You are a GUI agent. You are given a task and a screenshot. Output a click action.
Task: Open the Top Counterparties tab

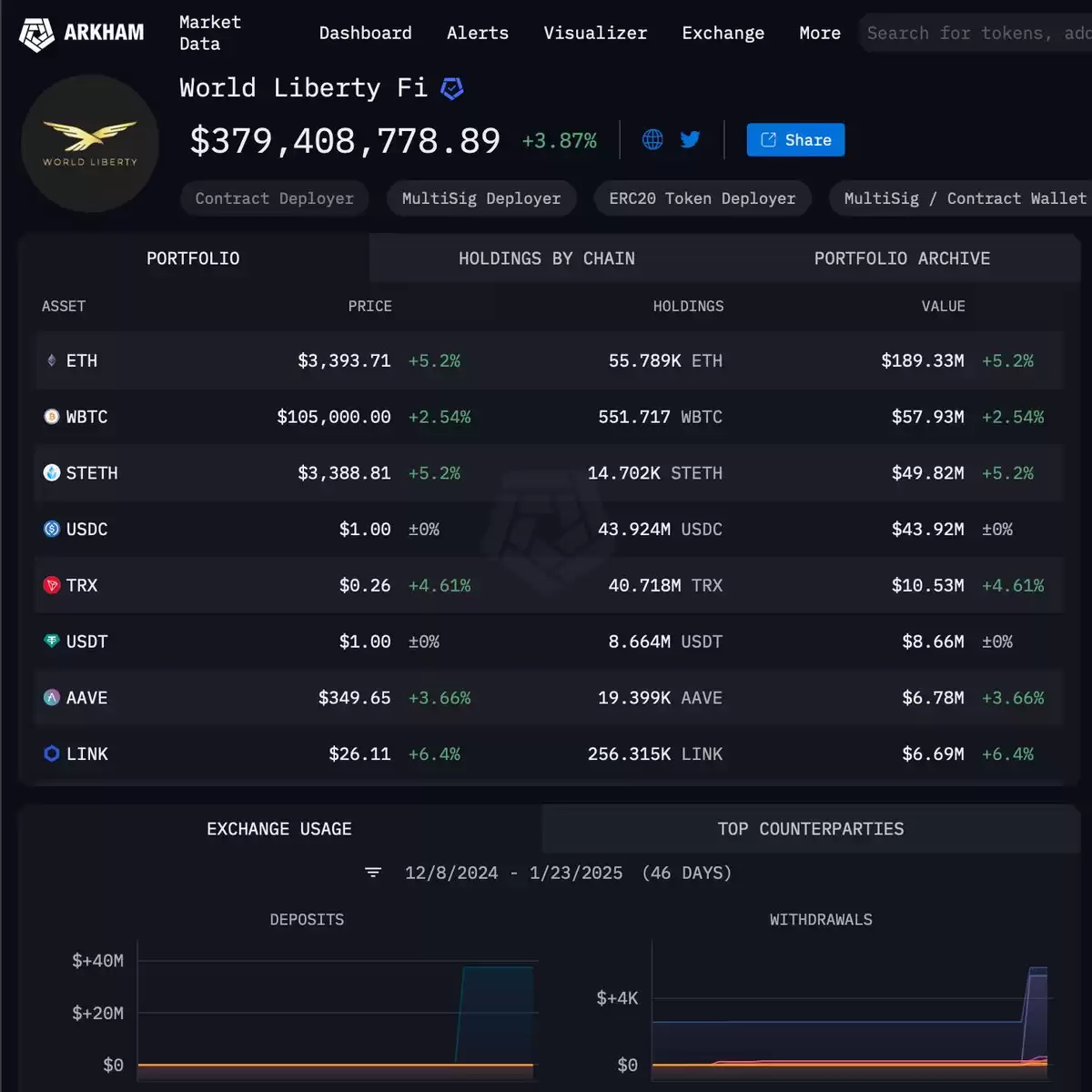point(811,829)
